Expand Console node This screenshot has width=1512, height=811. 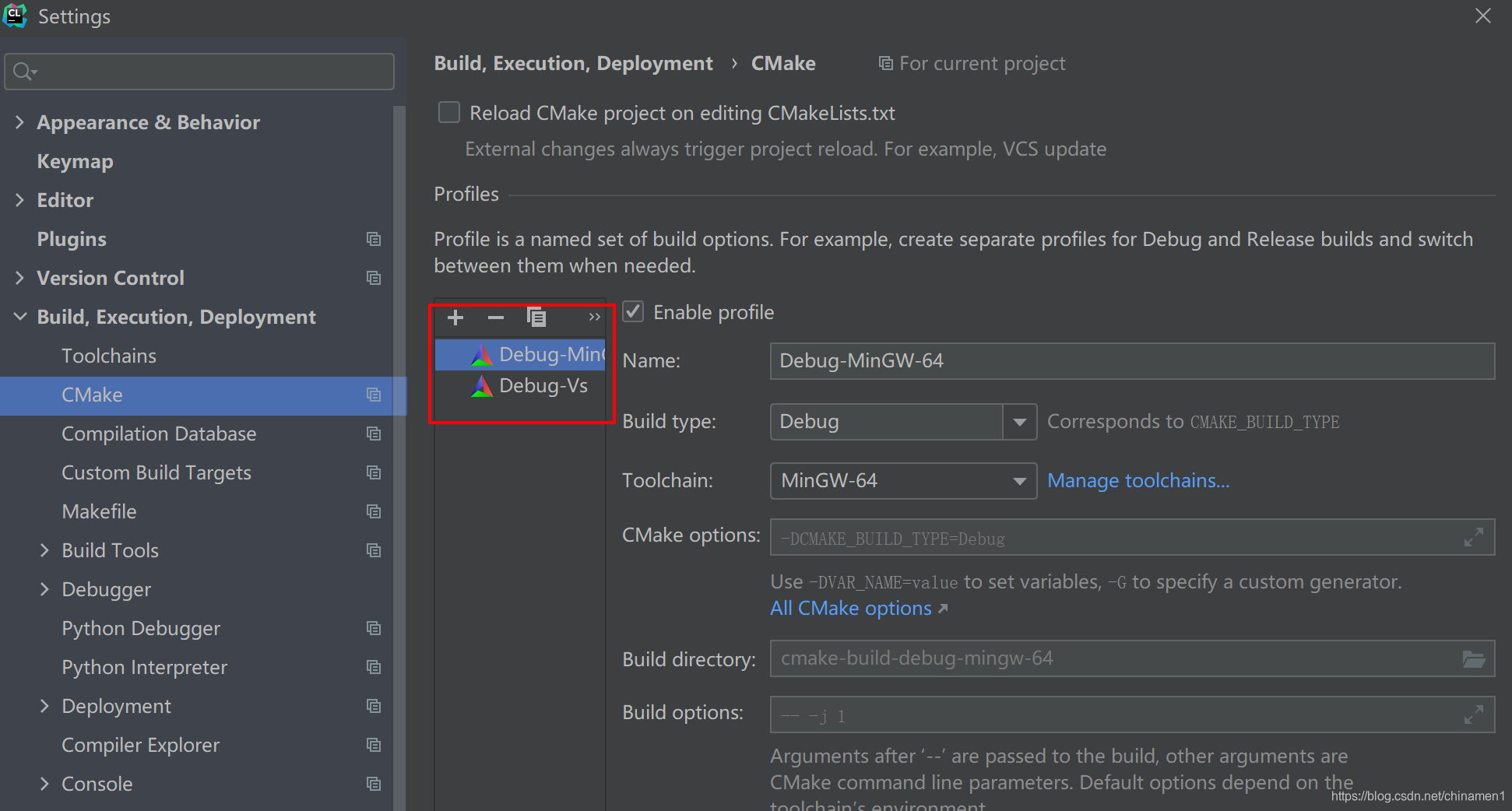coord(45,784)
